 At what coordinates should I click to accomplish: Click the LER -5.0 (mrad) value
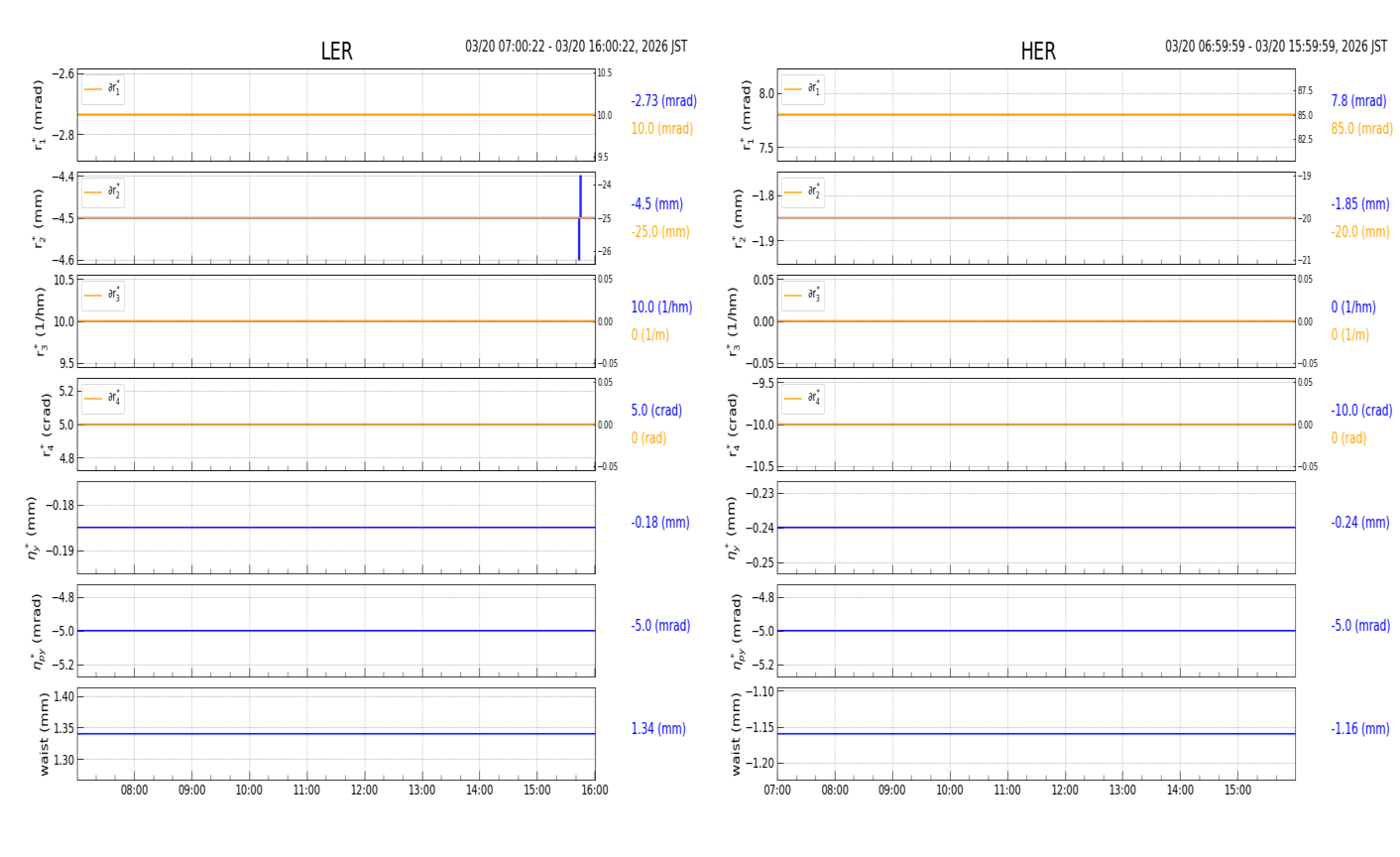(660, 626)
